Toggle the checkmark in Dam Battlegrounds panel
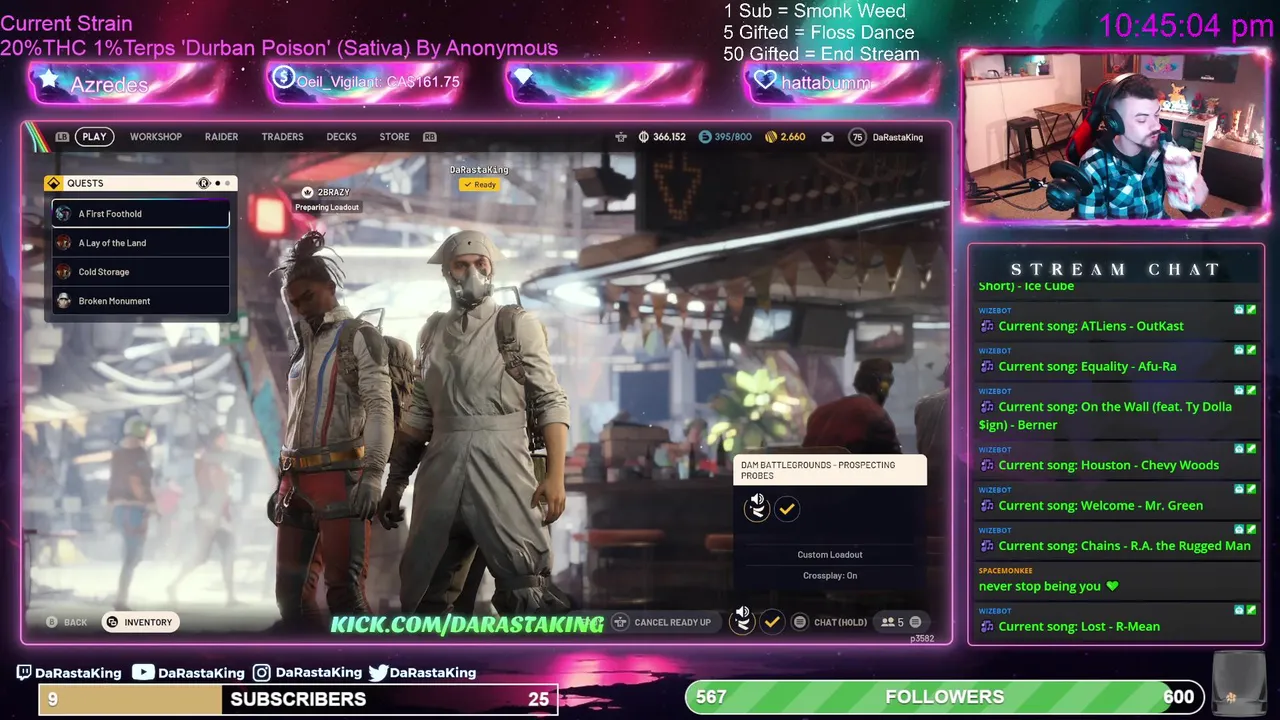This screenshot has height=720, width=1280. 787,509
